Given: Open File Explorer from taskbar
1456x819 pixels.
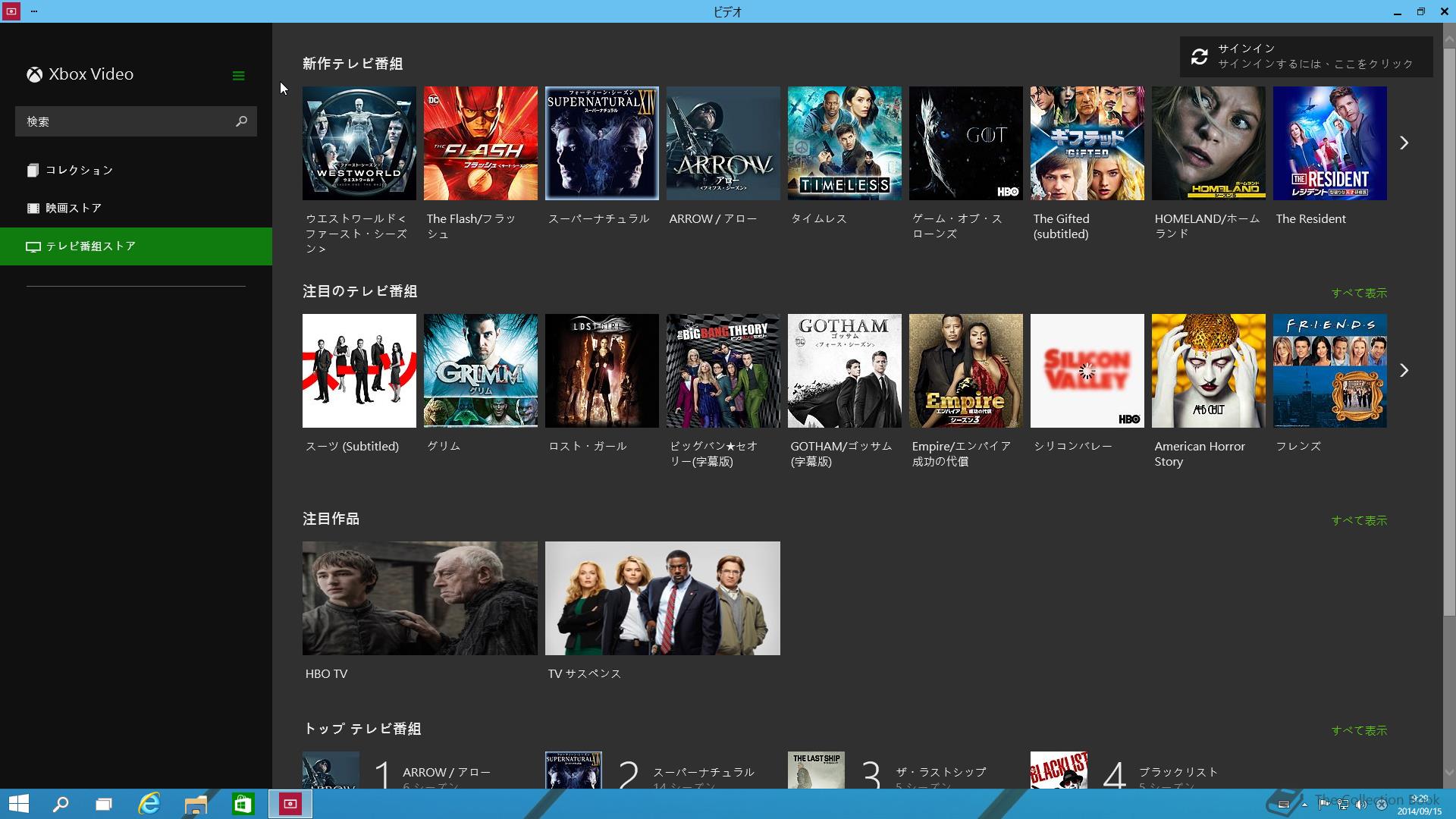Looking at the screenshot, I should pos(196,804).
